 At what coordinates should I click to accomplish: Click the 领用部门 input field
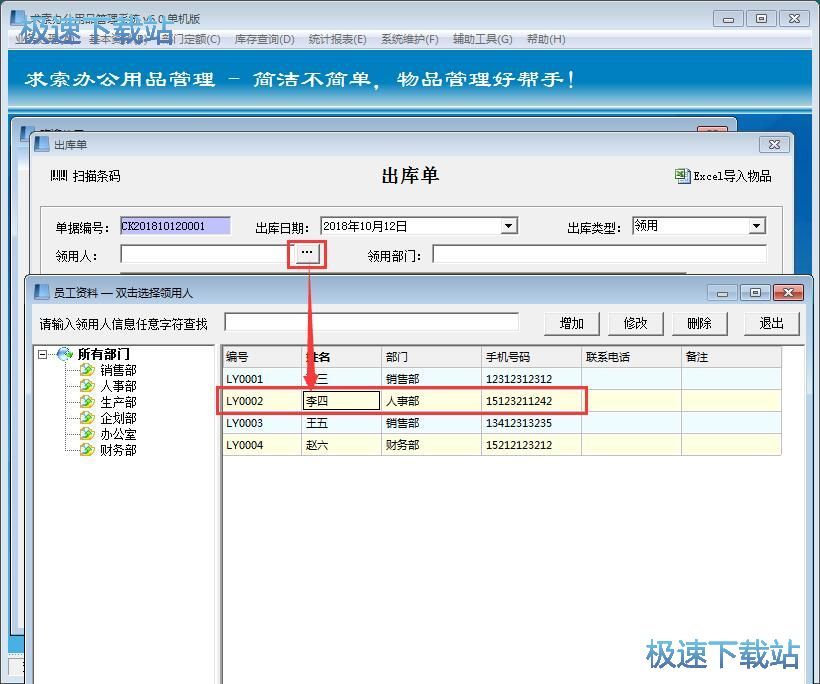(x=599, y=254)
